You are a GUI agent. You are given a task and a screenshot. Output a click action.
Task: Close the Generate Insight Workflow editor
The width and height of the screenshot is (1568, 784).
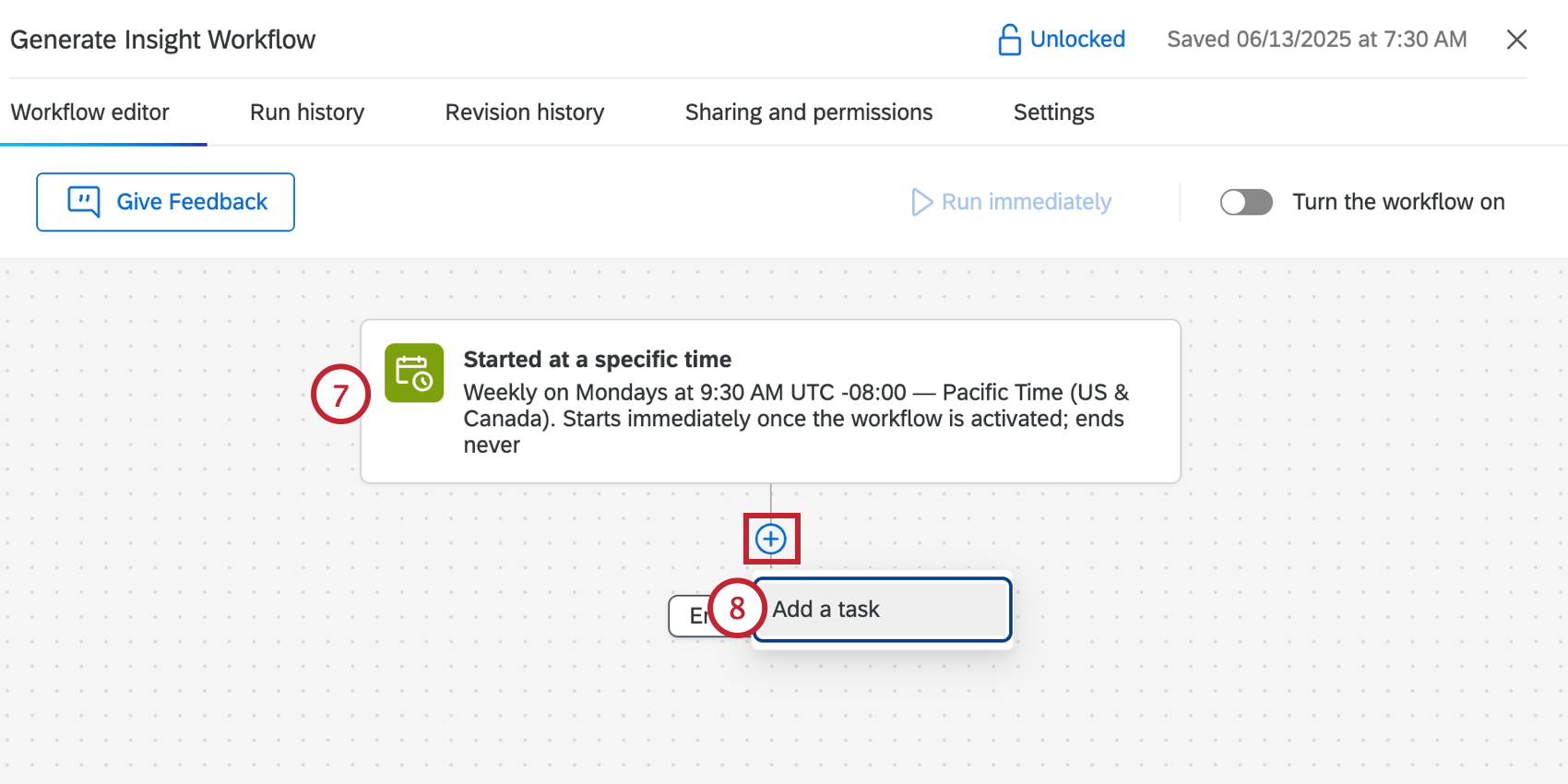coord(1516,39)
